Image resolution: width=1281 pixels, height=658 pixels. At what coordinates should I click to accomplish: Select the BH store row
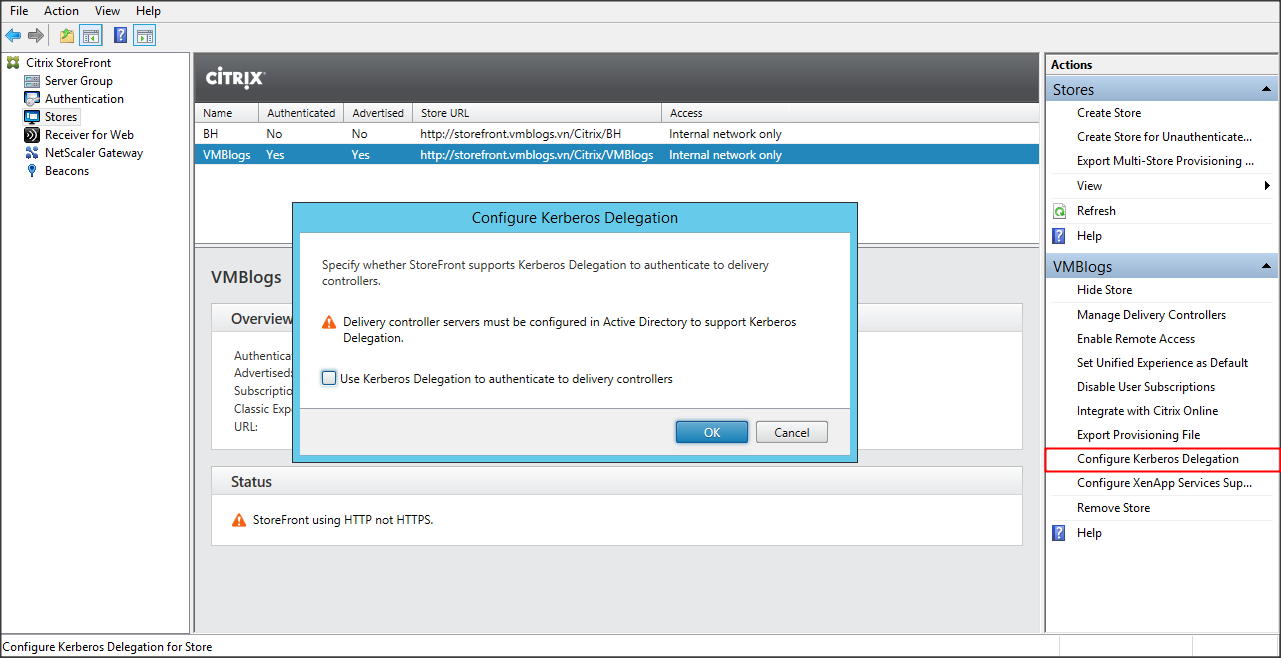pos(210,134)
